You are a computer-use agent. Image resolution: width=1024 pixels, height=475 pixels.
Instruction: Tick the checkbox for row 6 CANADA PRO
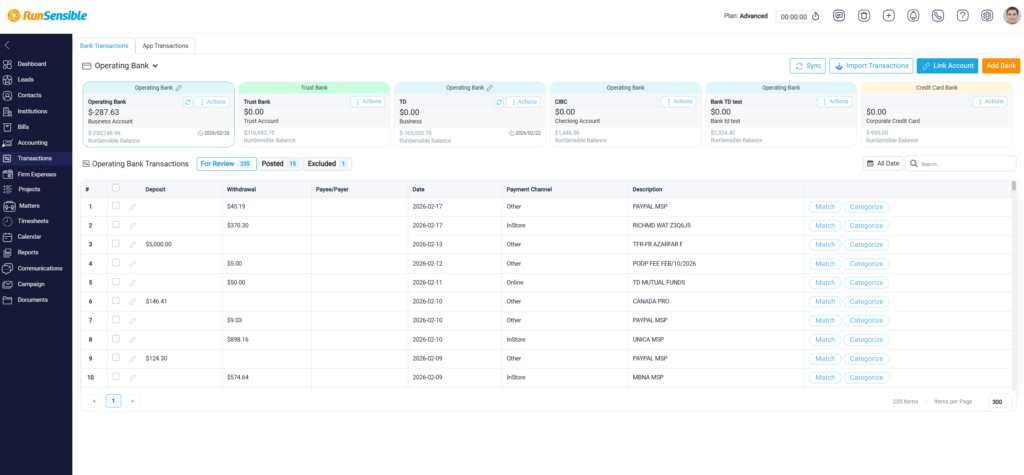pos(116,301)
